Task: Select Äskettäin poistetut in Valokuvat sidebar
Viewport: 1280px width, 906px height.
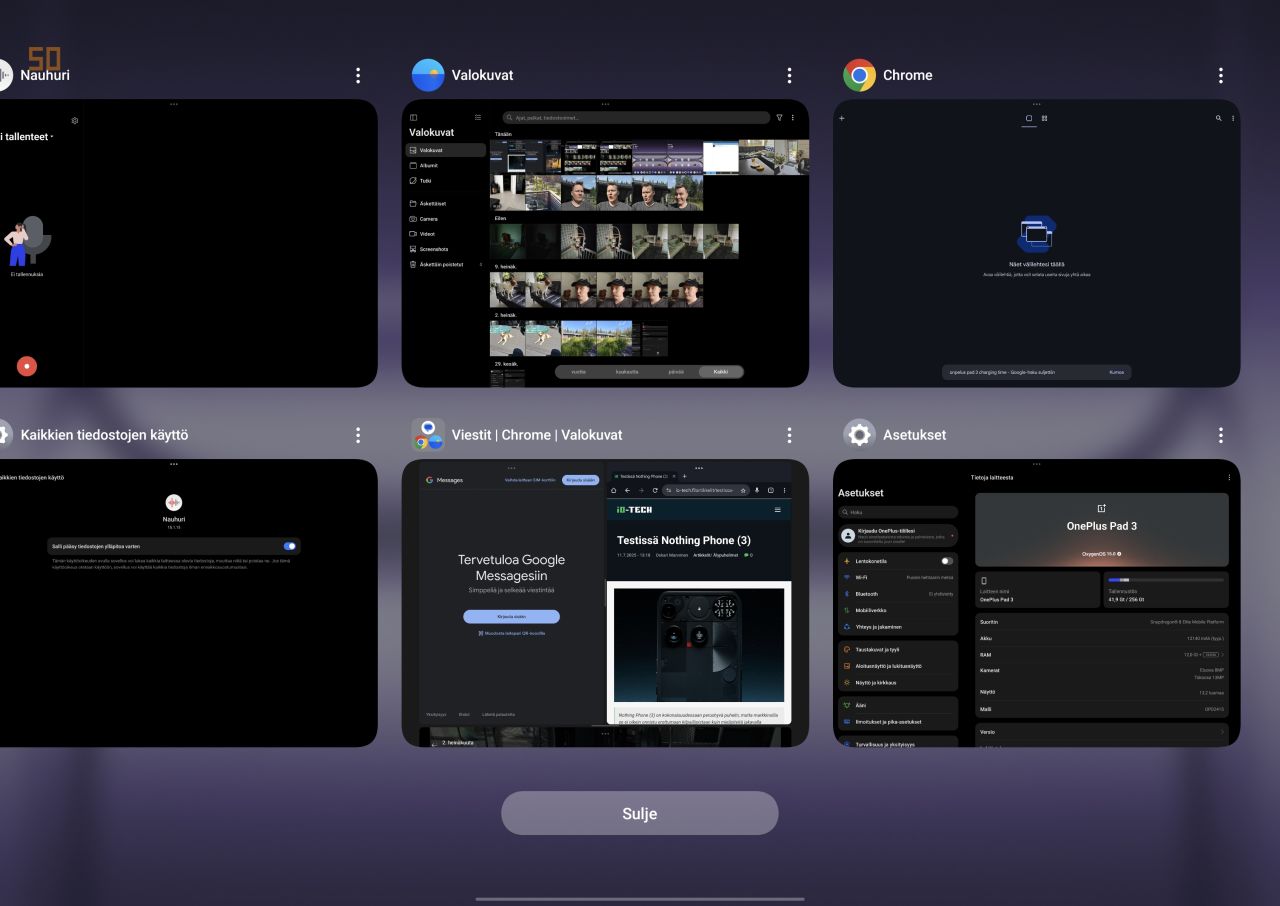Action: pyautogui.click(x=446, y=264)
